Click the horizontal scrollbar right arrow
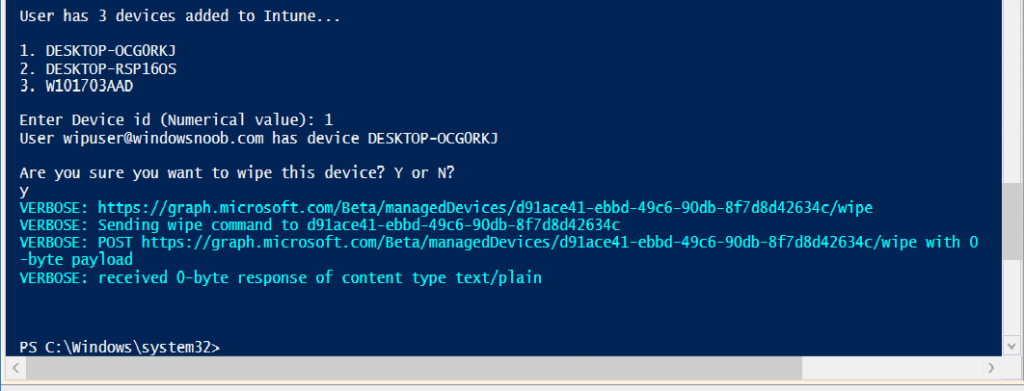Image resolution: width=1024 pixels, height=391 pixels. (x=992, y=368)
